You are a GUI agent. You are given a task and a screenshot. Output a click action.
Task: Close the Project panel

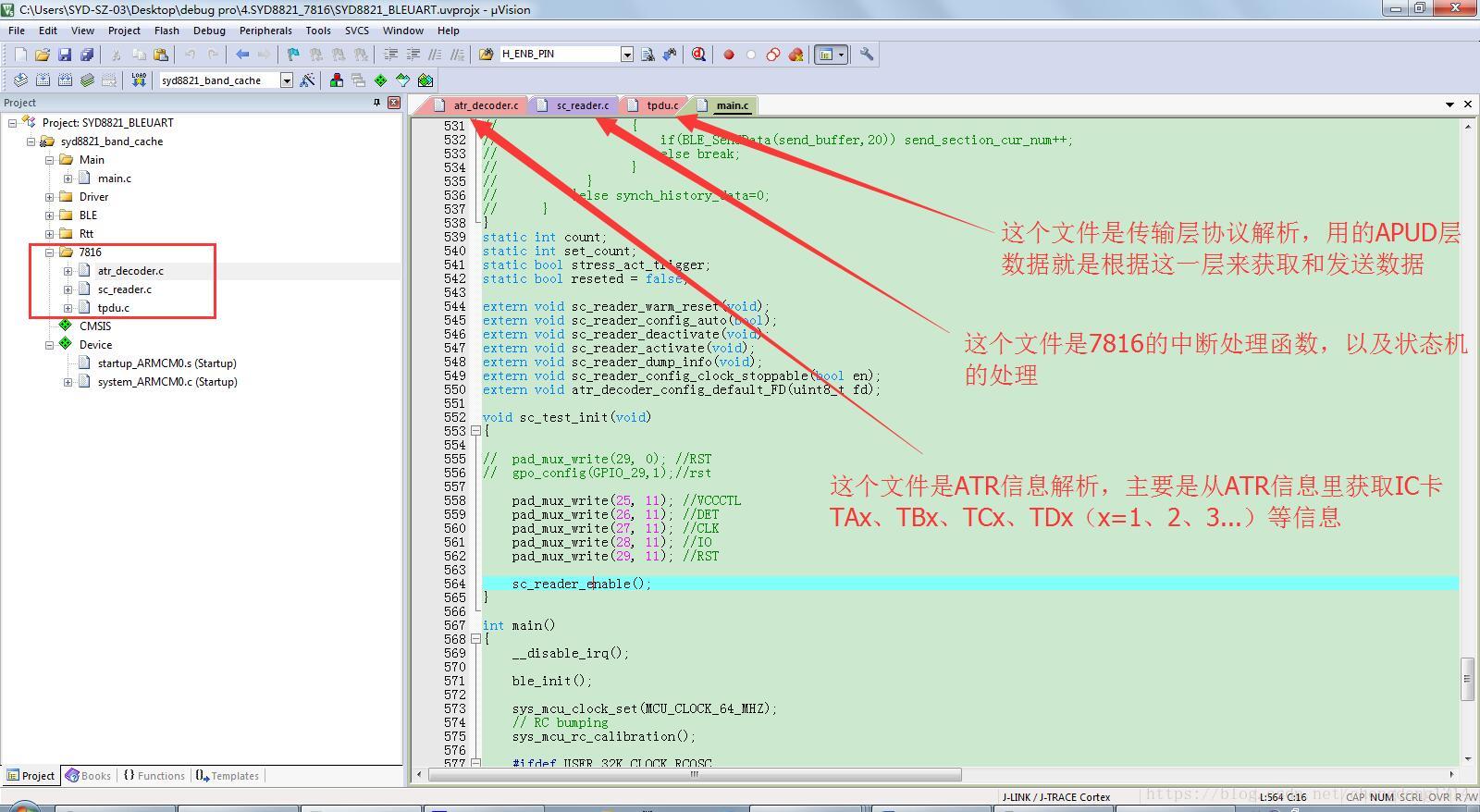[394, 103]
